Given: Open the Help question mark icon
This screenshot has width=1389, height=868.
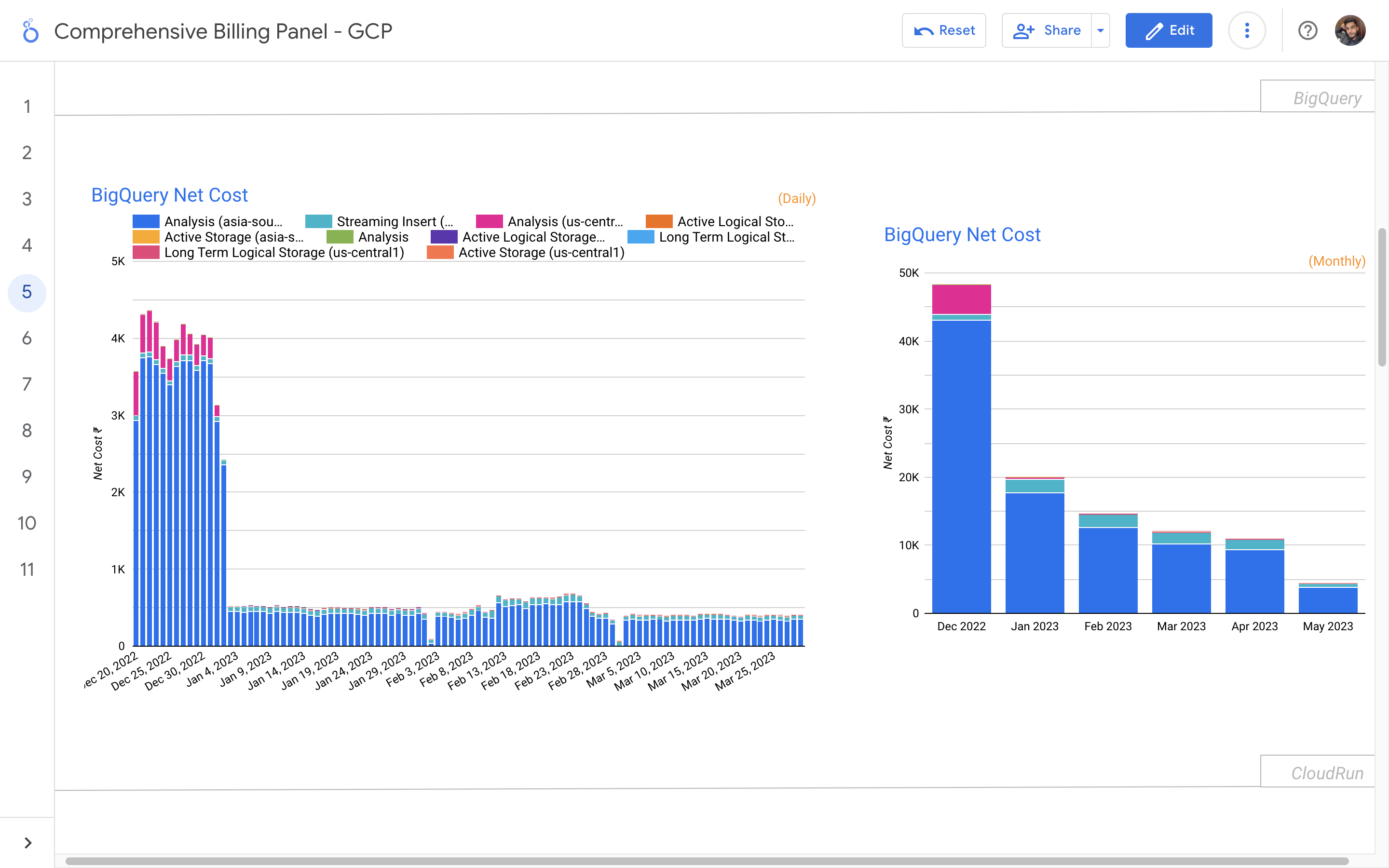Looking at the screenshot, I should click(1307, 30).
